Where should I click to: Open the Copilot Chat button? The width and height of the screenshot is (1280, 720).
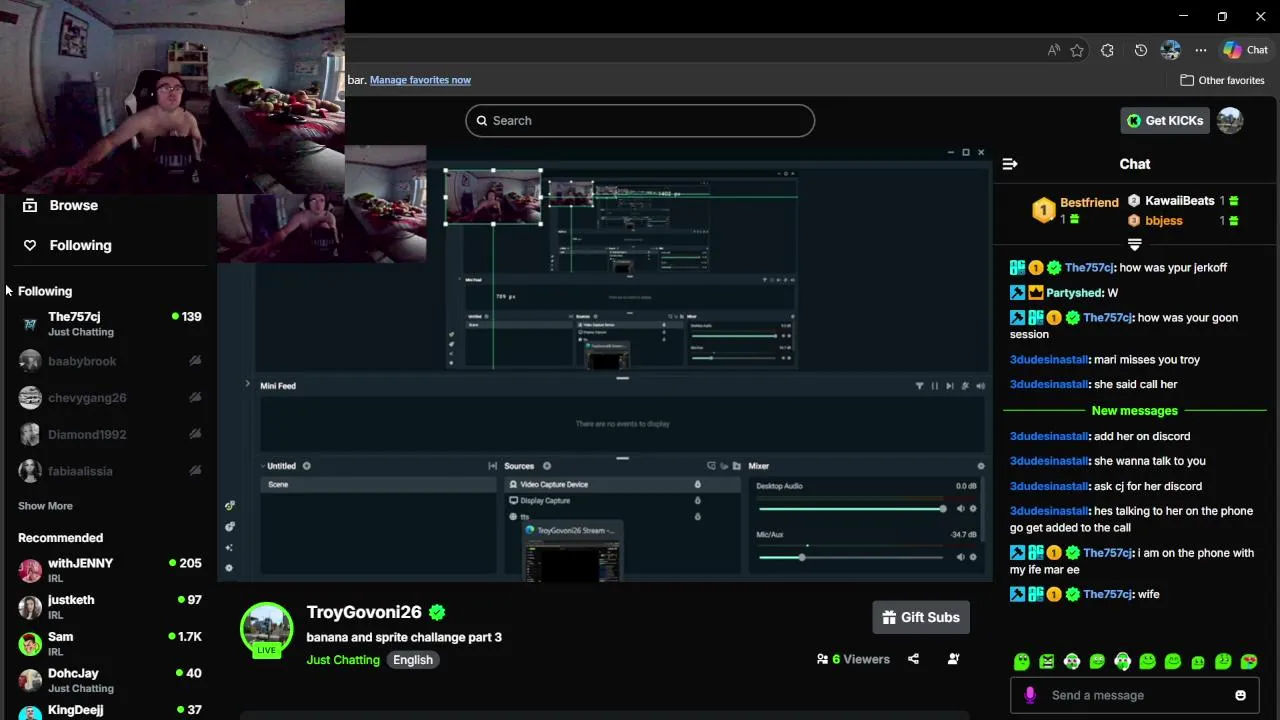(x=1245, y=50)
